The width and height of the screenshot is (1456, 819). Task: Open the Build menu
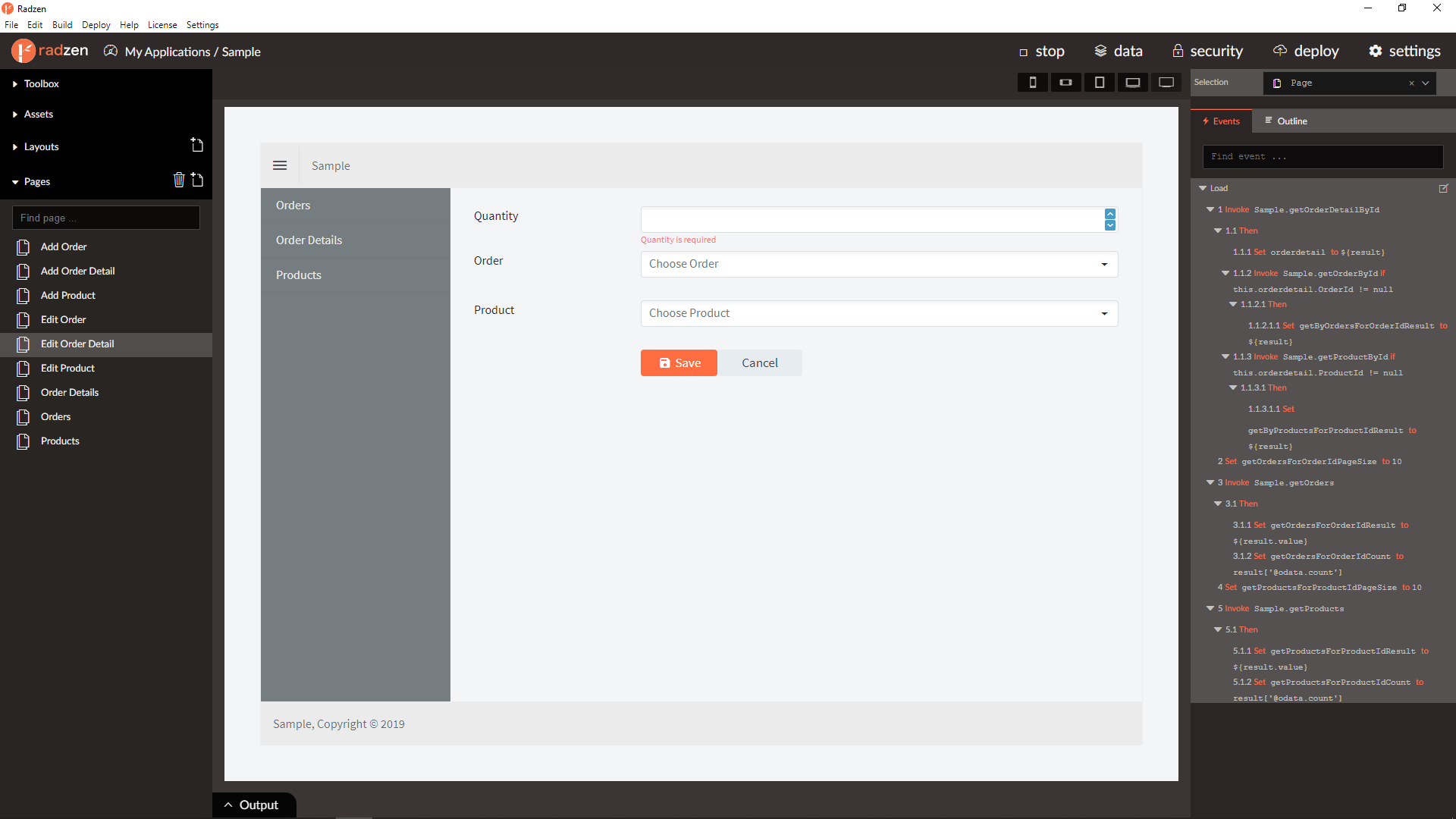pos(62,25)
